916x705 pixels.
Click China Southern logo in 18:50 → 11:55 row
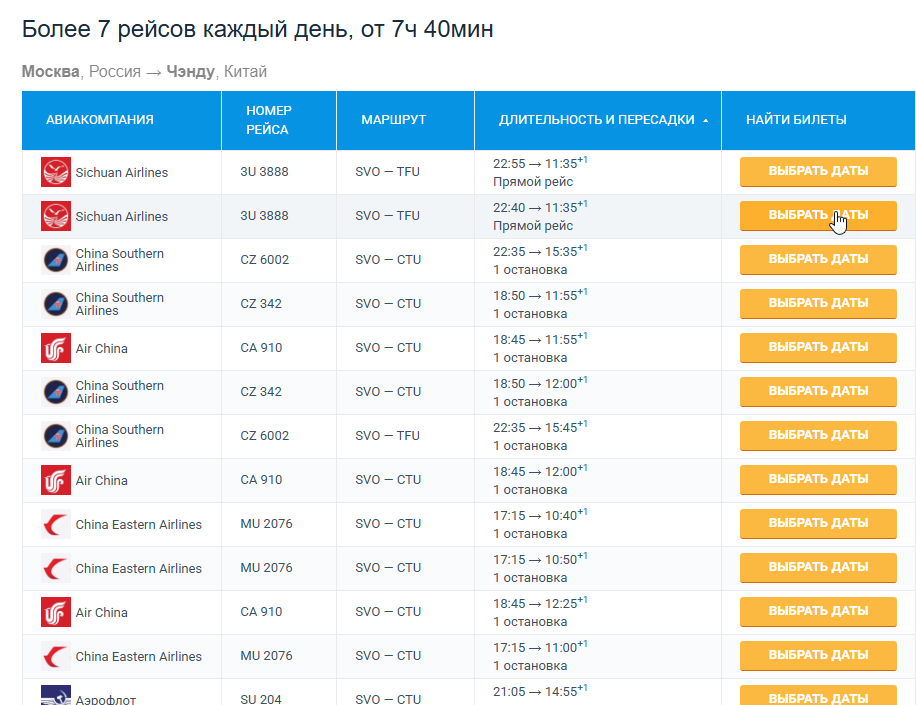tap(56, 304)
